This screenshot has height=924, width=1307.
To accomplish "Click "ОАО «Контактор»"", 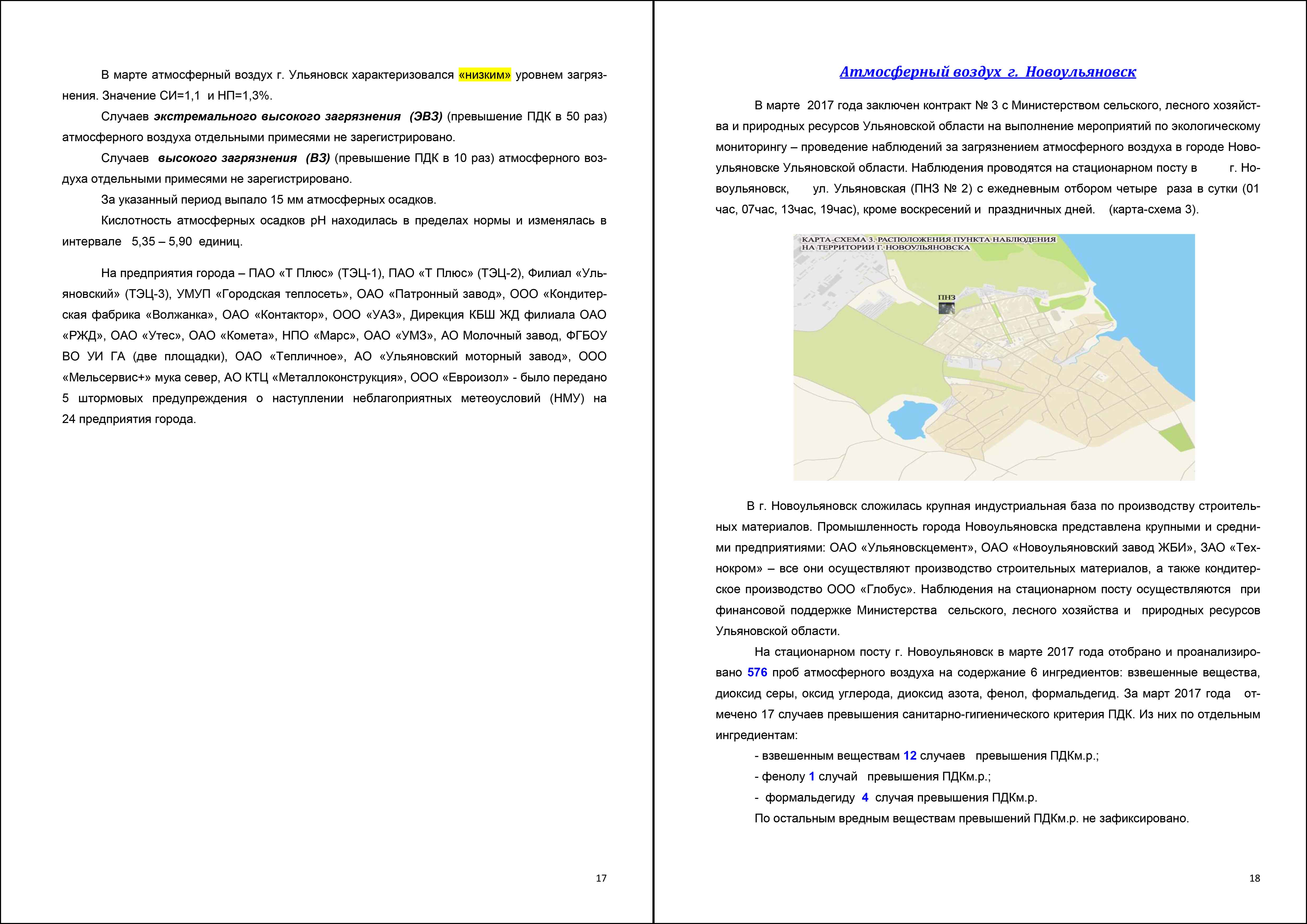I will tap(274, 315).
